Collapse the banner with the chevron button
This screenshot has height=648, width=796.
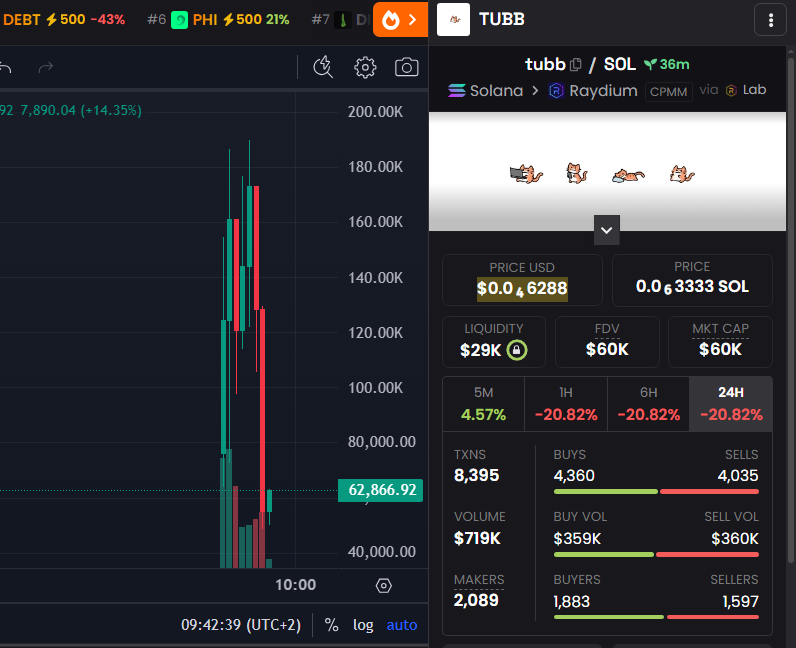click(607, 230)
